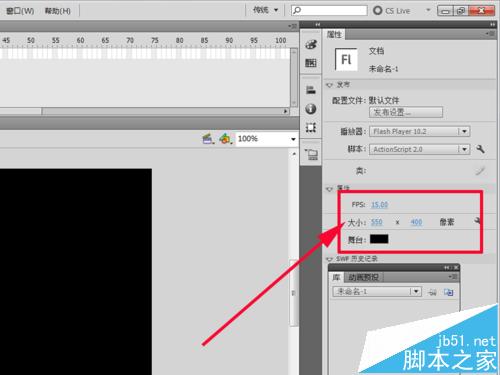
Task: Click the wrench icon beside ActionScript 2.0
Action: pos(480,149)
